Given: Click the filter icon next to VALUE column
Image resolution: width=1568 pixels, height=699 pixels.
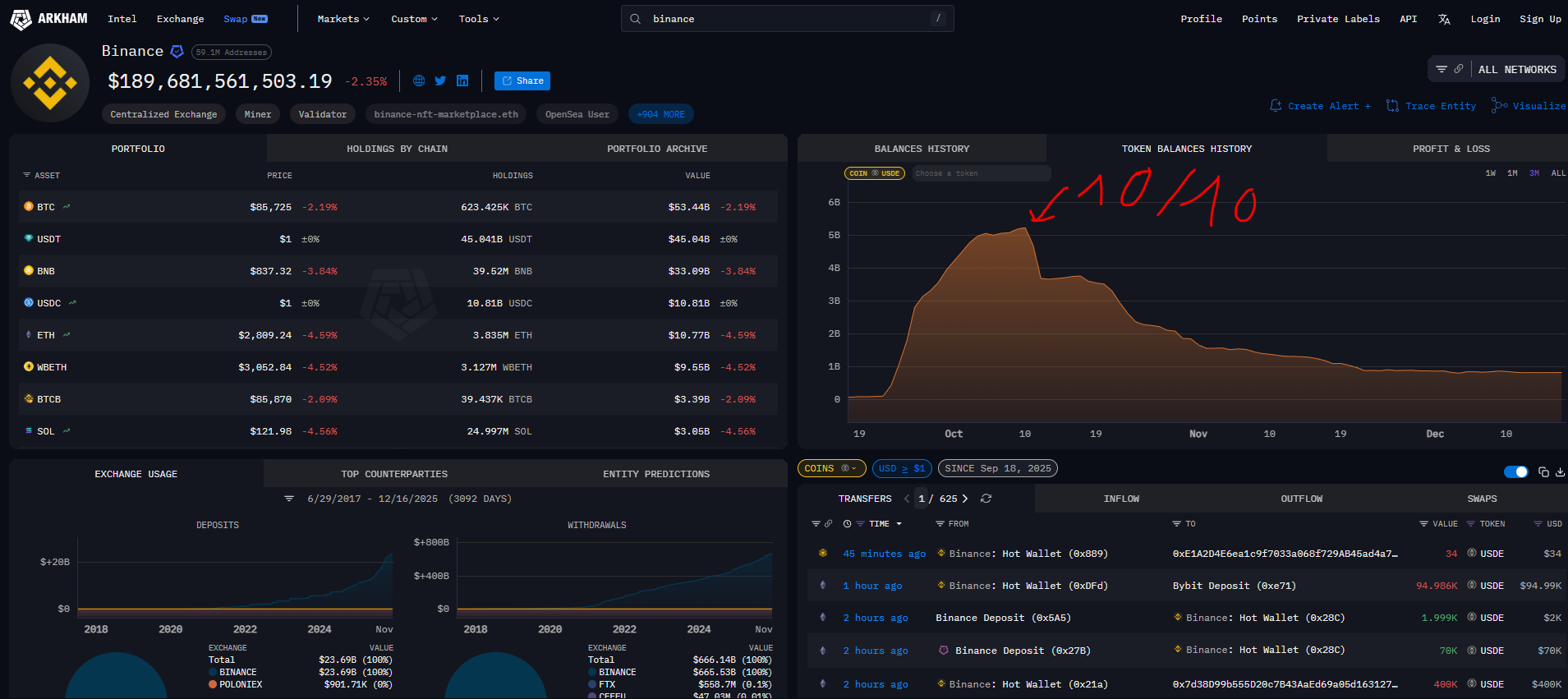Looking at the screenshot, I should [x=1423, y=524].
